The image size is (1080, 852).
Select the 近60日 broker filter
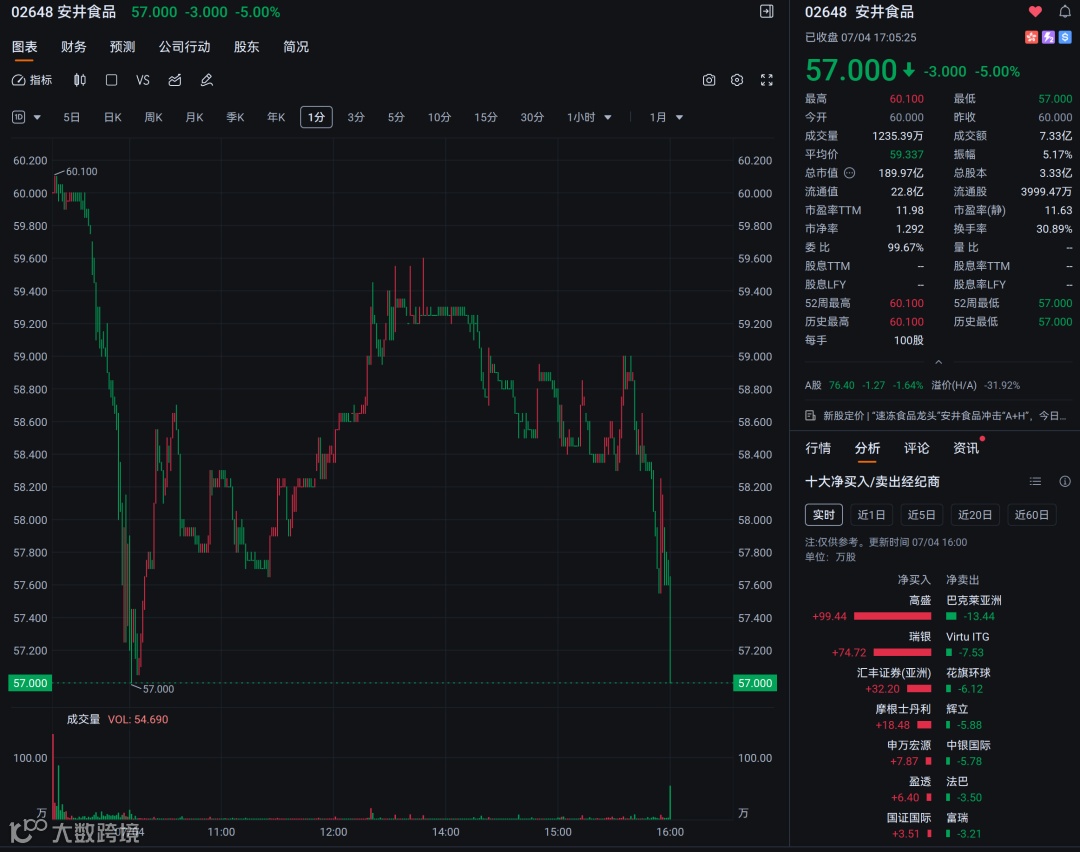click(x=1032, y=515)
